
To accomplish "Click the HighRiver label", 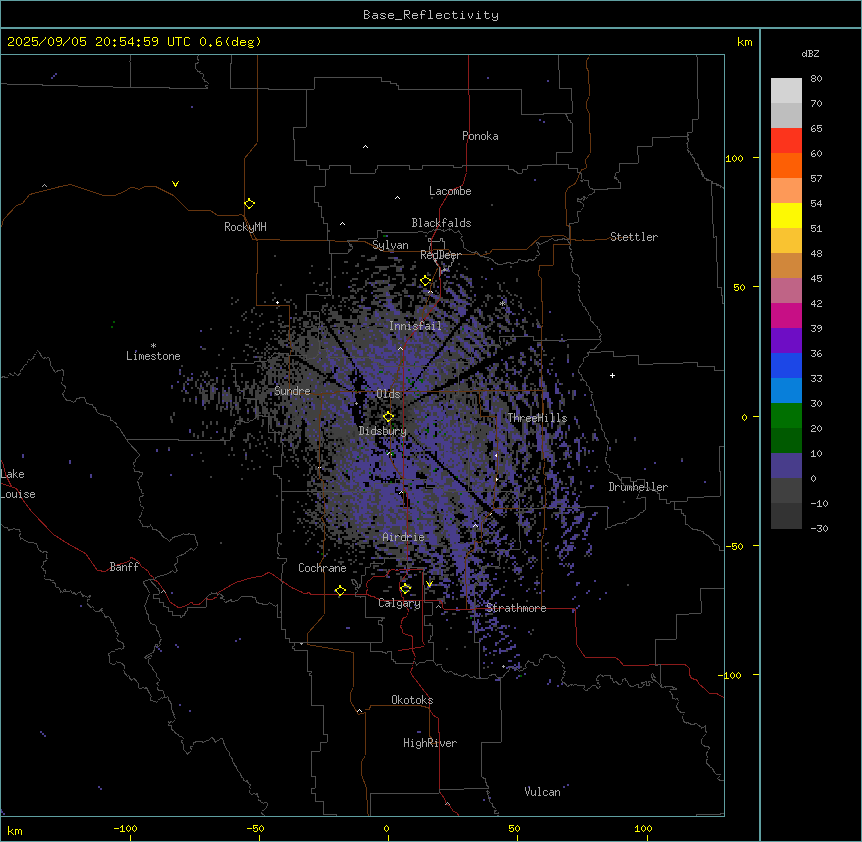I will coord(430,743).
